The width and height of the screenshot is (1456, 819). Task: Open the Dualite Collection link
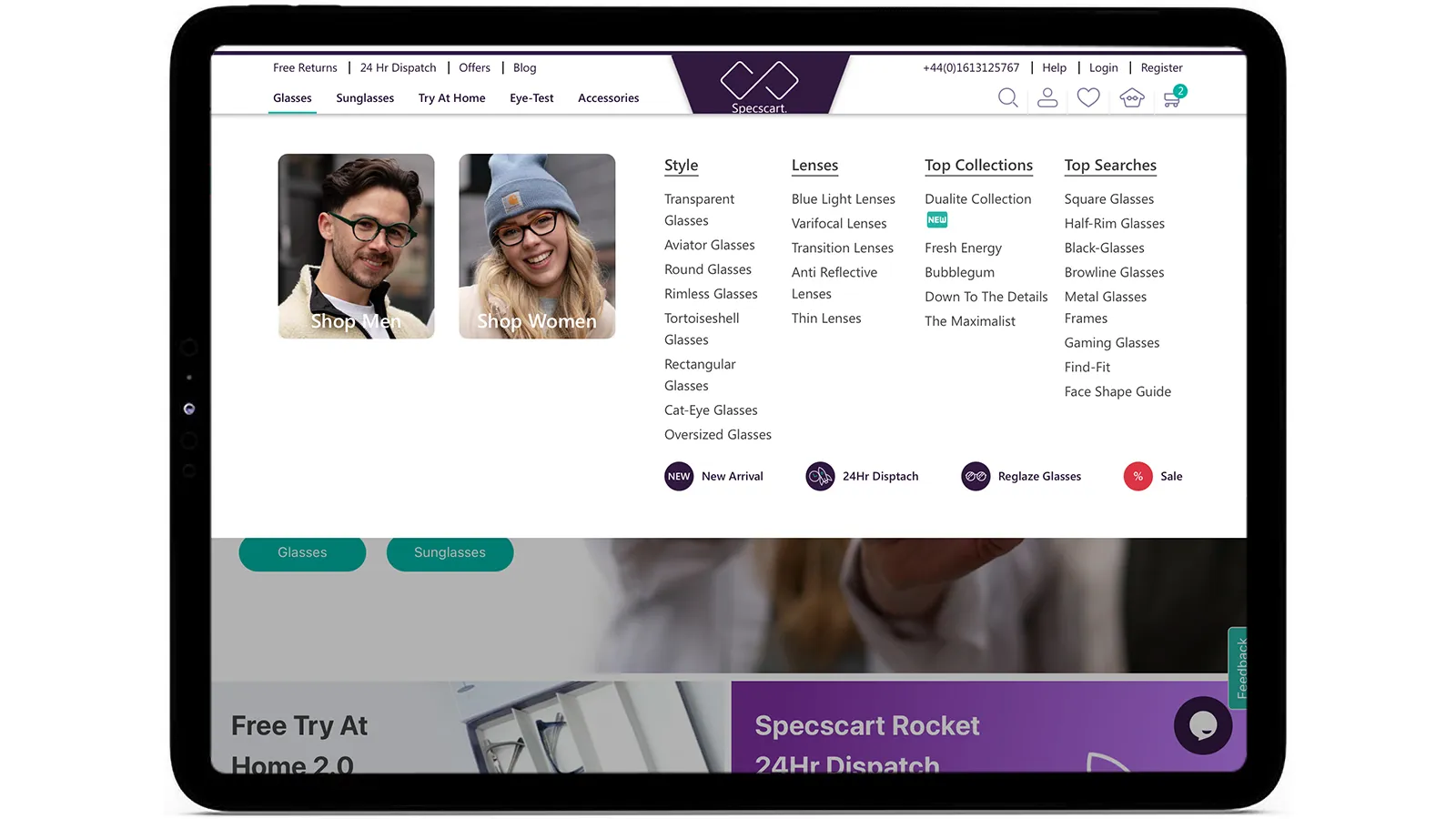click(978, 199)
